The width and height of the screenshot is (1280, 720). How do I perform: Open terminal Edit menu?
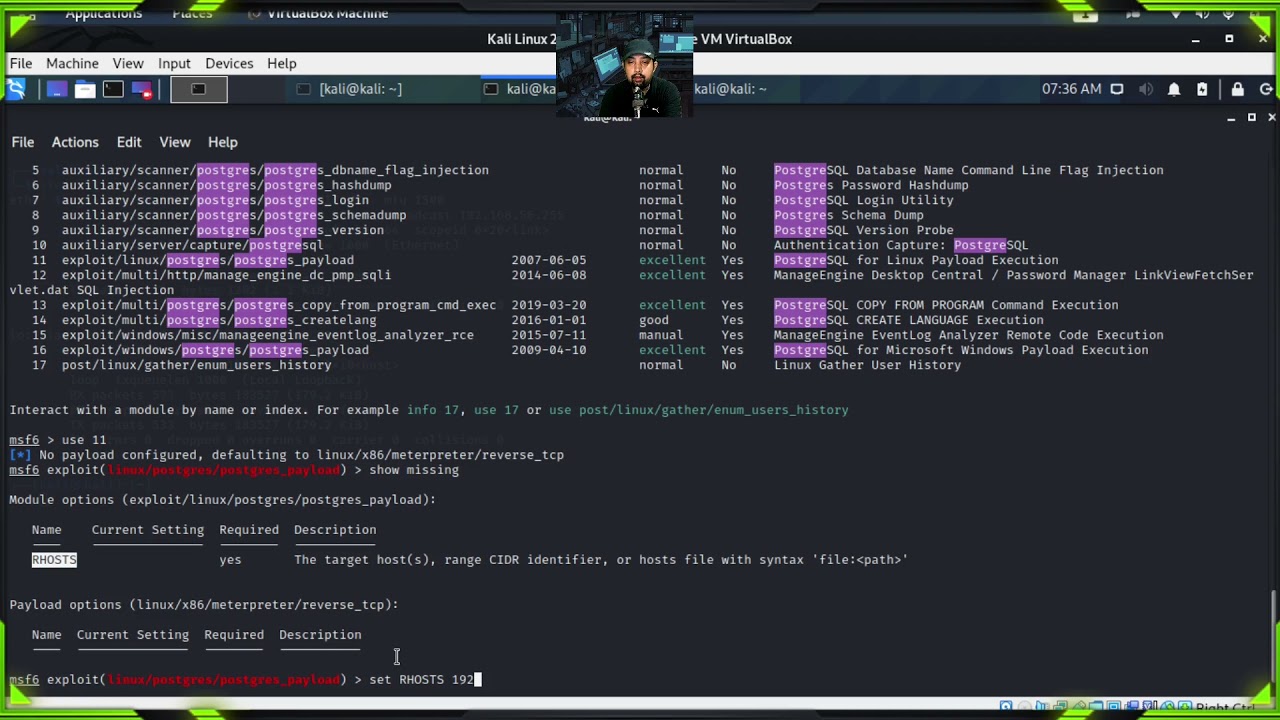point(129,142)
